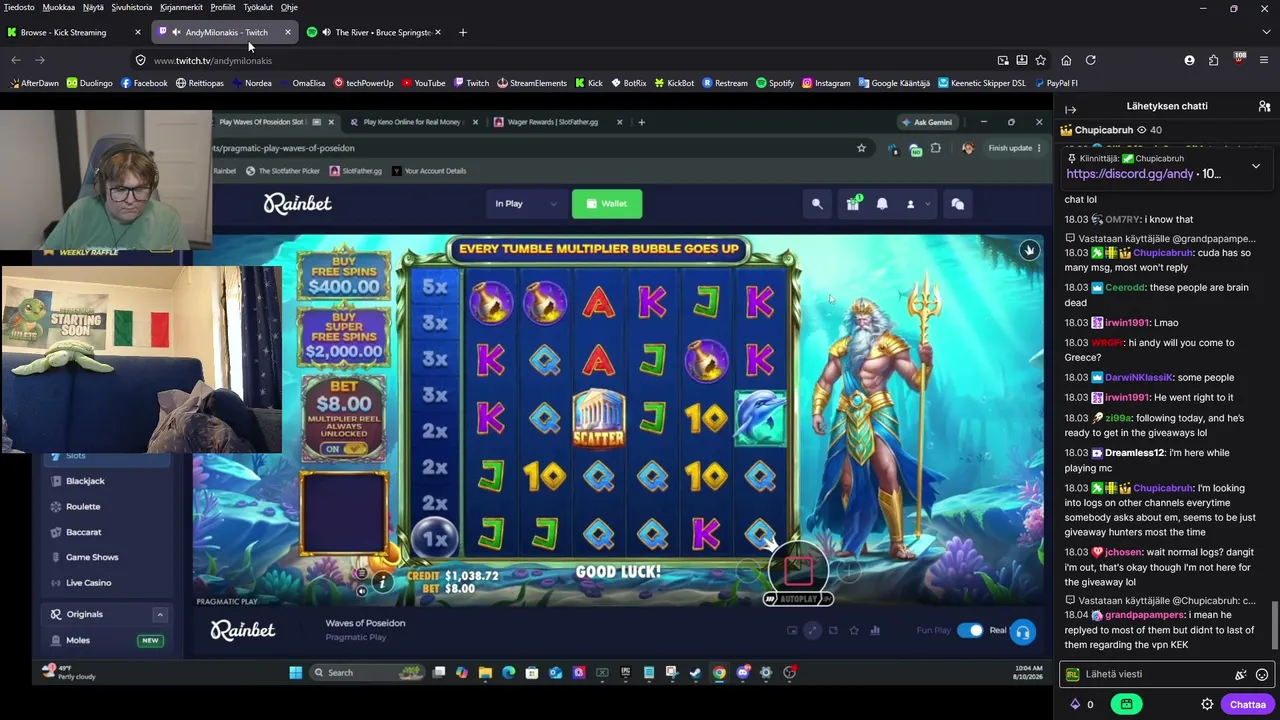Click the channel points green button
This screenshot has width=1280, height=720.
[x=1126, y=704]
